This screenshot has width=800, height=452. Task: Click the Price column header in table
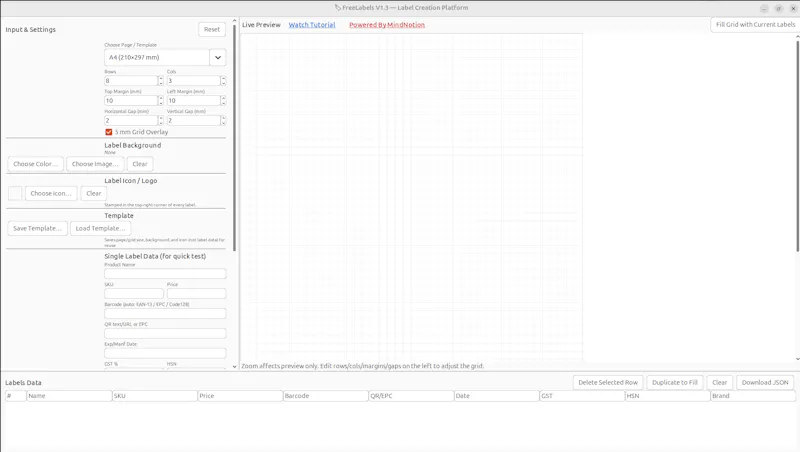tap(240, 396)
